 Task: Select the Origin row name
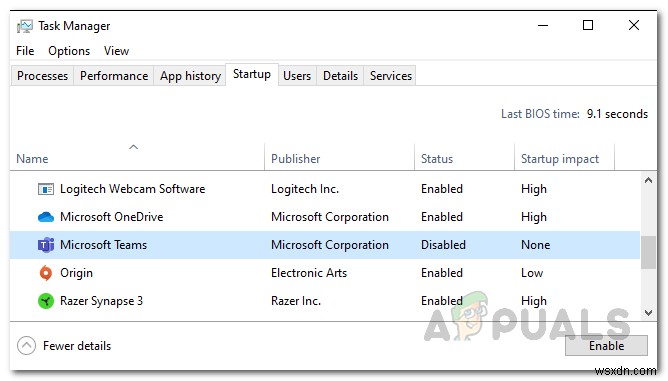point(76,273)
